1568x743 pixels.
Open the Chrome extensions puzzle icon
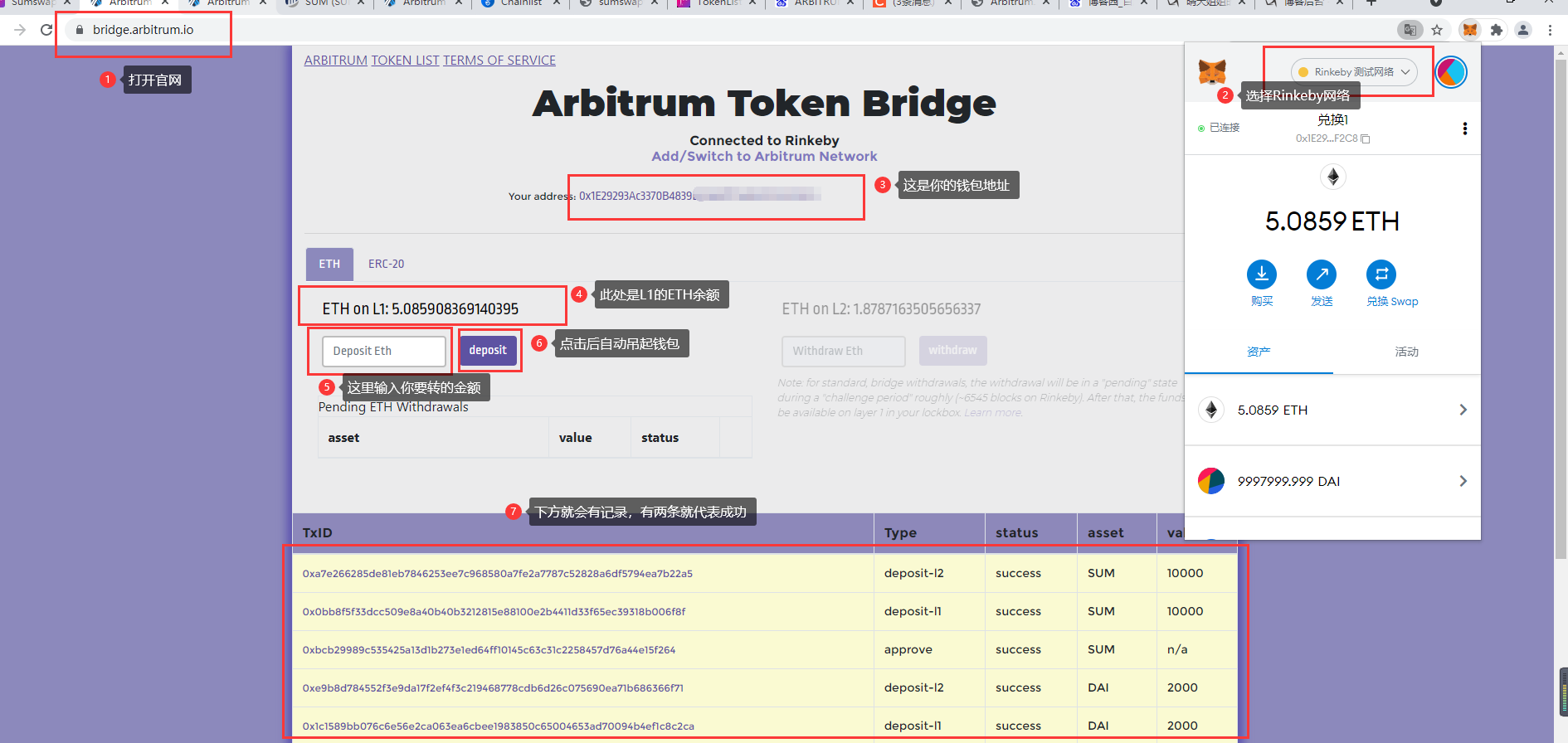[x=1497, y=30]
